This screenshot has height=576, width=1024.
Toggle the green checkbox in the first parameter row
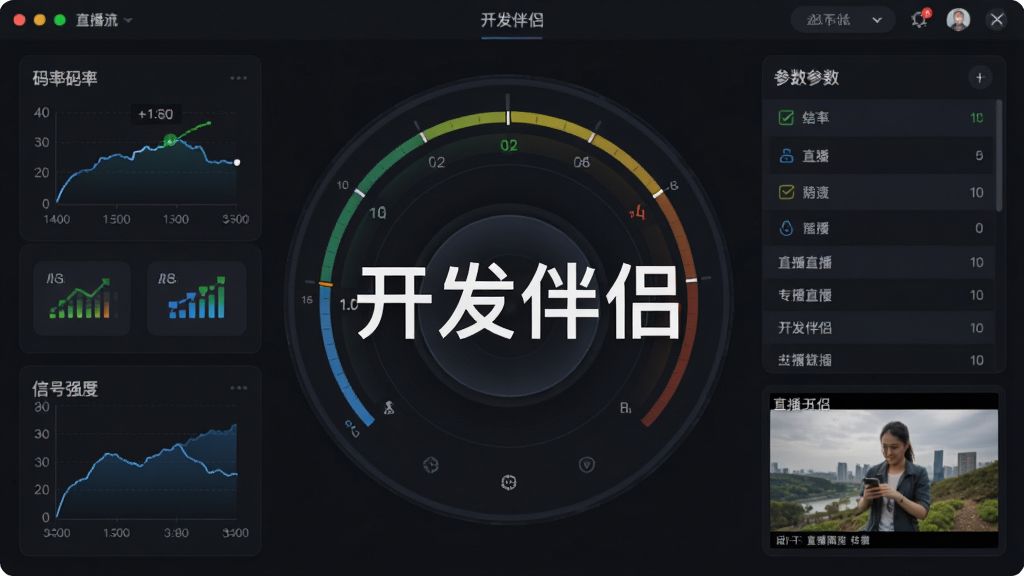[786, 118]
